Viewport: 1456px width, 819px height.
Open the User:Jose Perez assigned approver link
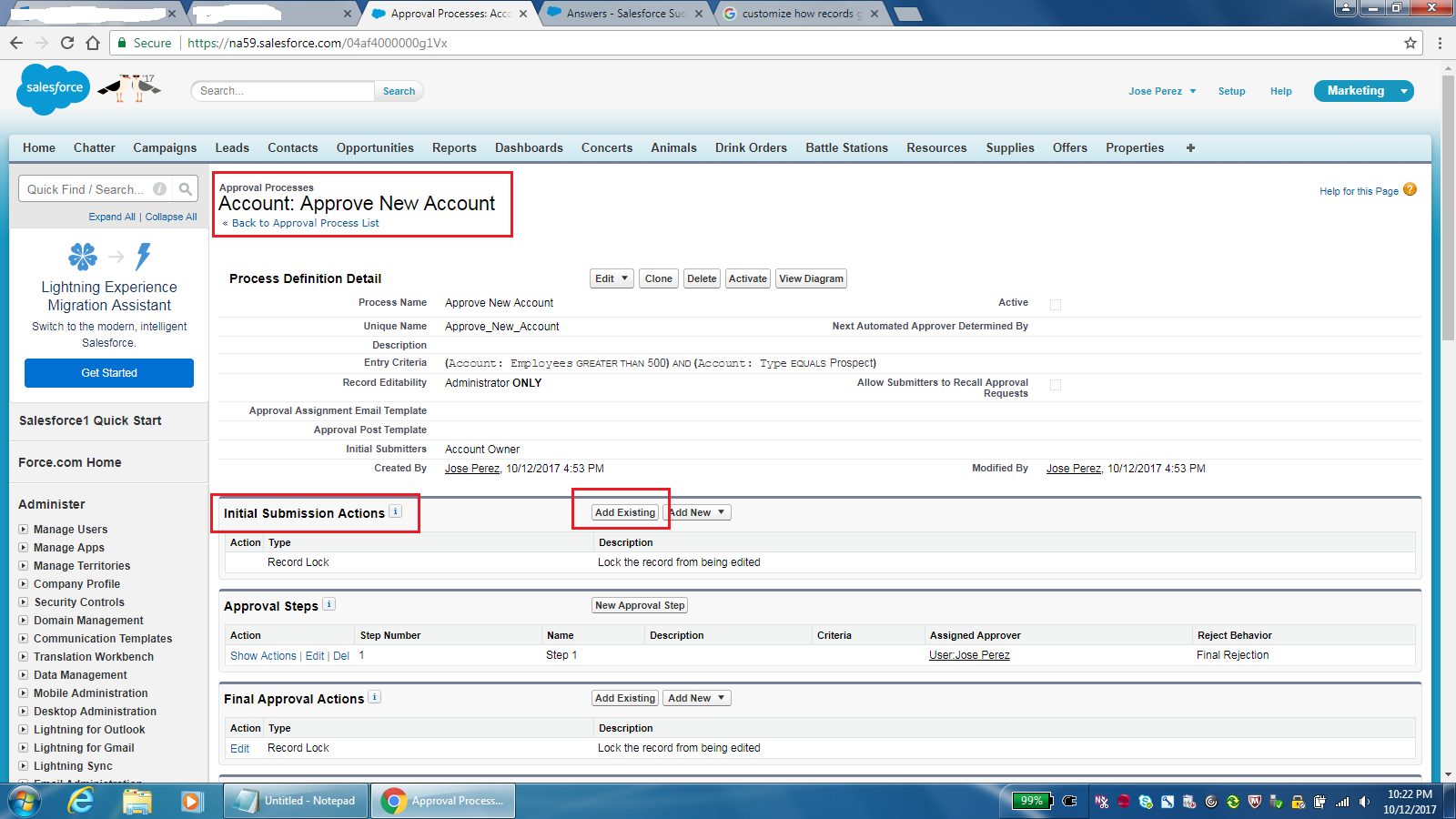969,655
